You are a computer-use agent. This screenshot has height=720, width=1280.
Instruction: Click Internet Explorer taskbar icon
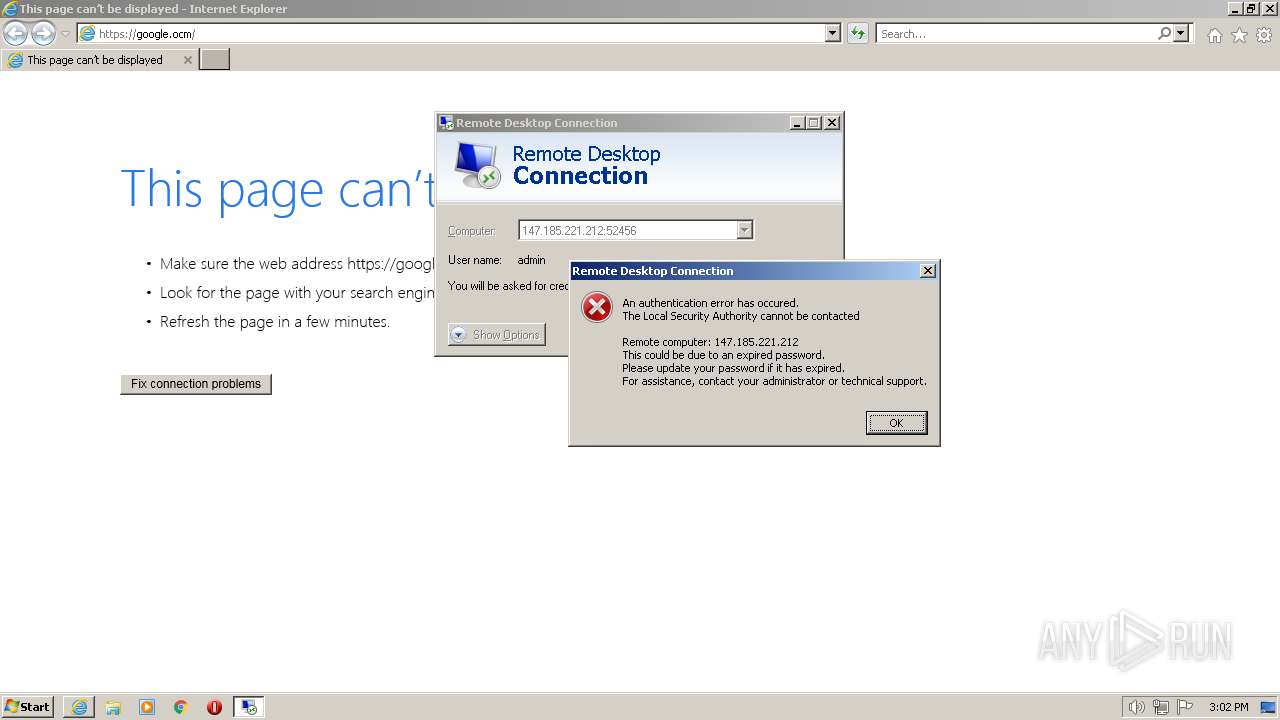[x=79, y=707]
